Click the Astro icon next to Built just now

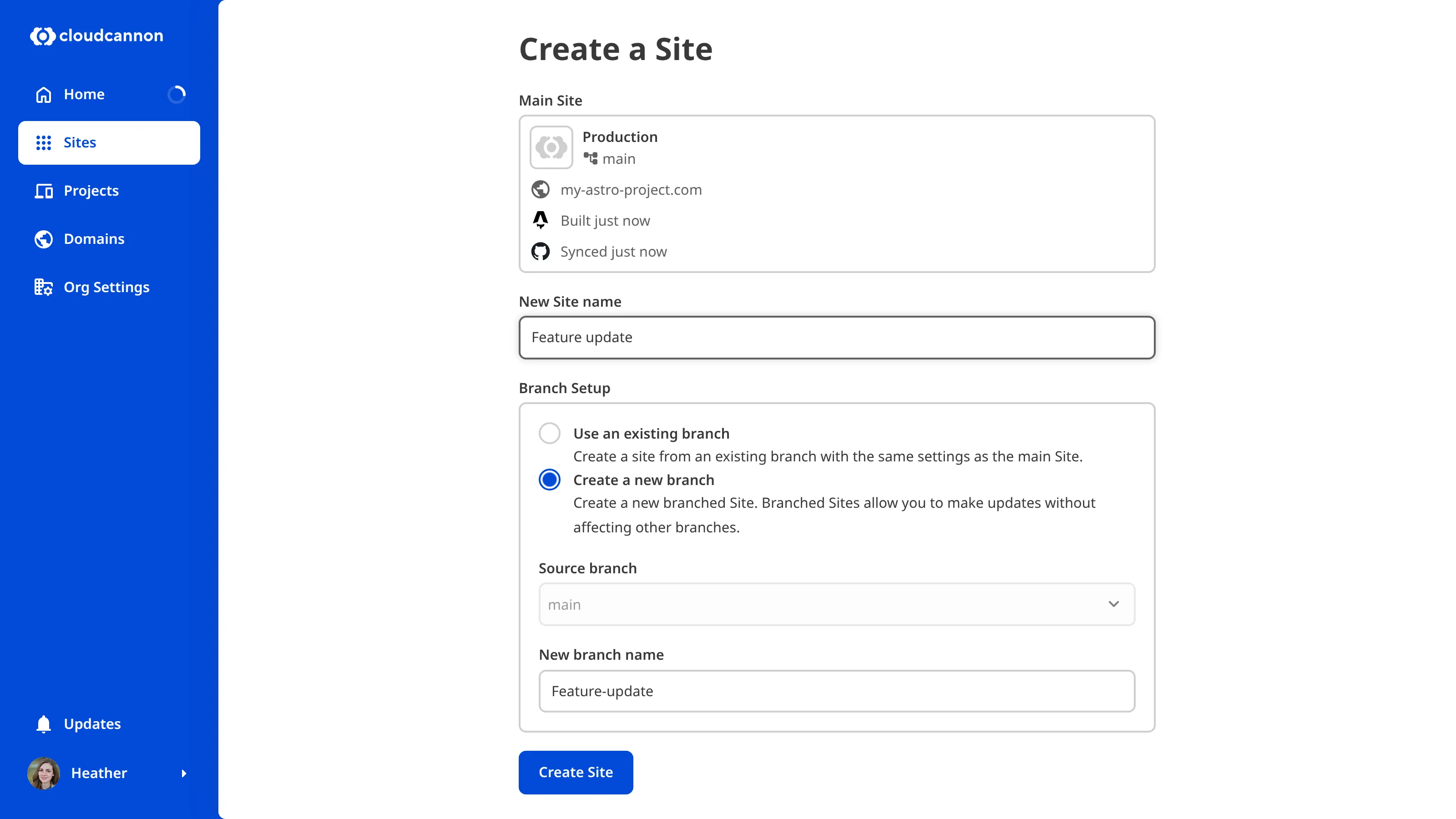[x=541, y=220]
